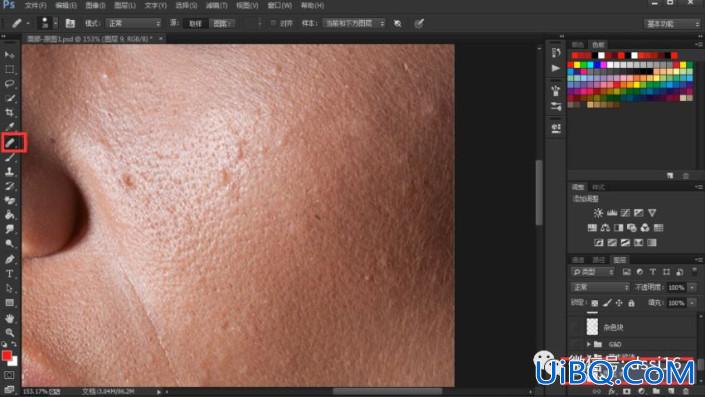
Task: Delete layer with the trash icon
Action: (x=686, y=392)
